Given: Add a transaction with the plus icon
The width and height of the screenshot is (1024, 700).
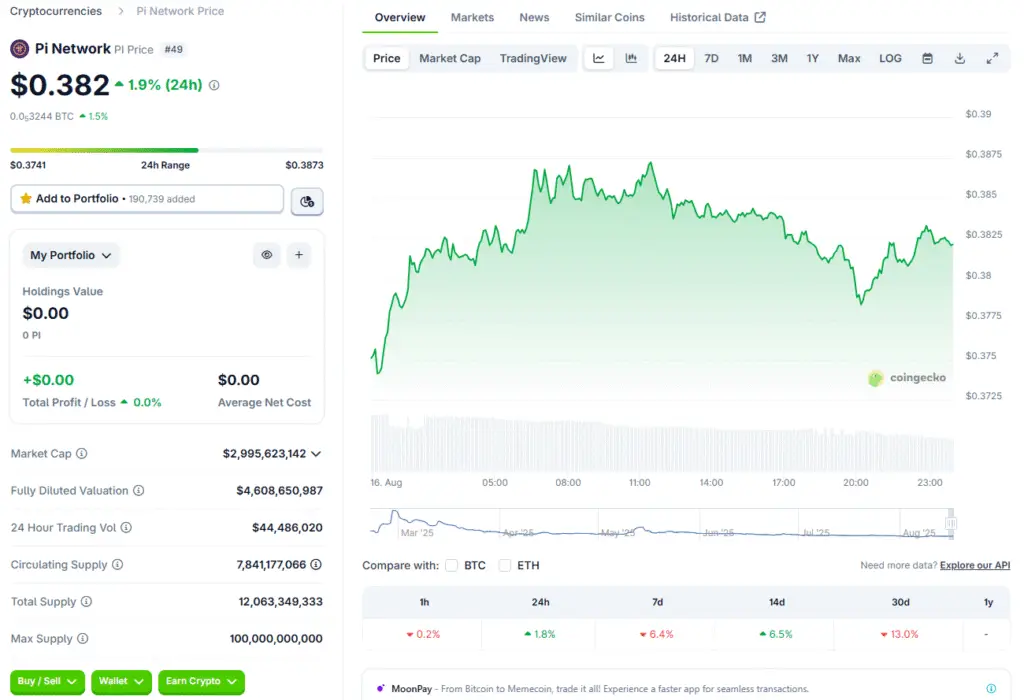Looking at the screenshot, I should coord(299,255).
